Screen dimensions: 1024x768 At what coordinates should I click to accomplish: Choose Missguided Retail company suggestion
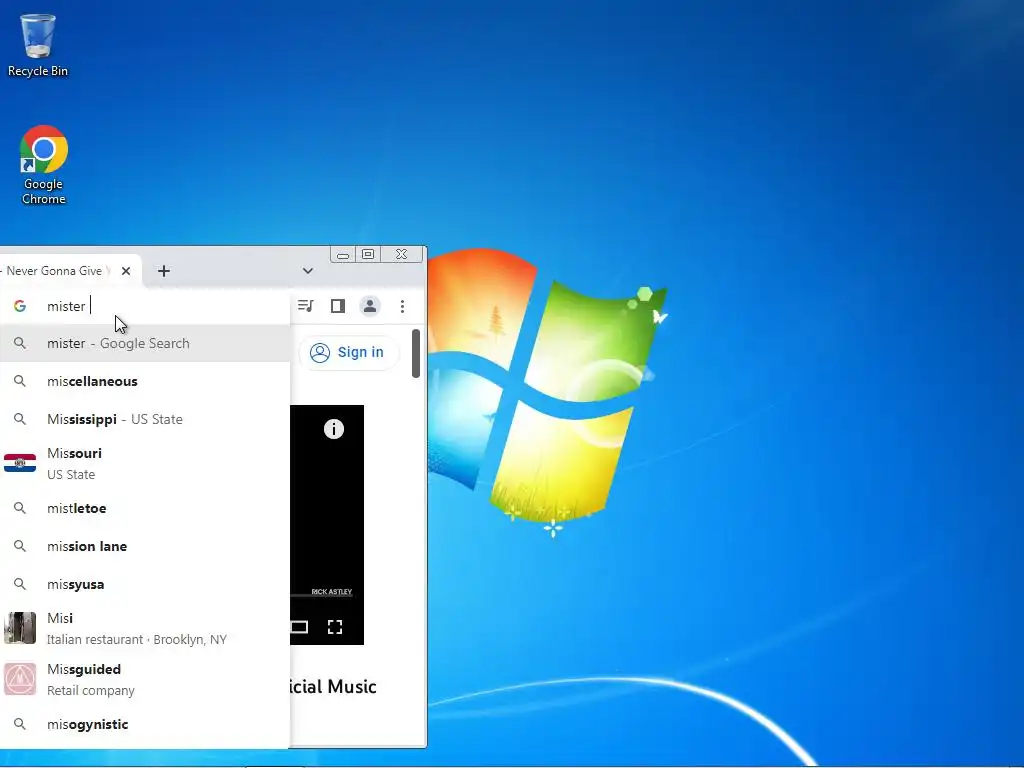click(x=145, y=679)
